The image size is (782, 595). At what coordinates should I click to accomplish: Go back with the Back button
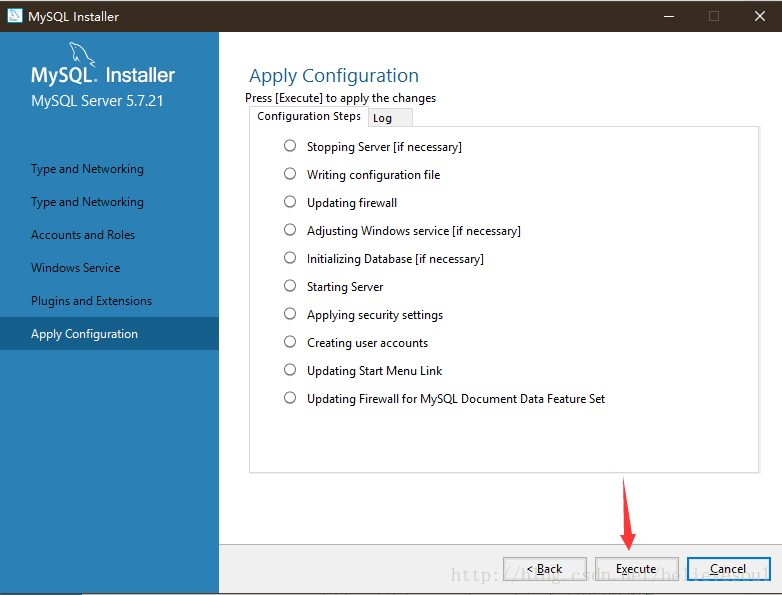tap(545, 569)
